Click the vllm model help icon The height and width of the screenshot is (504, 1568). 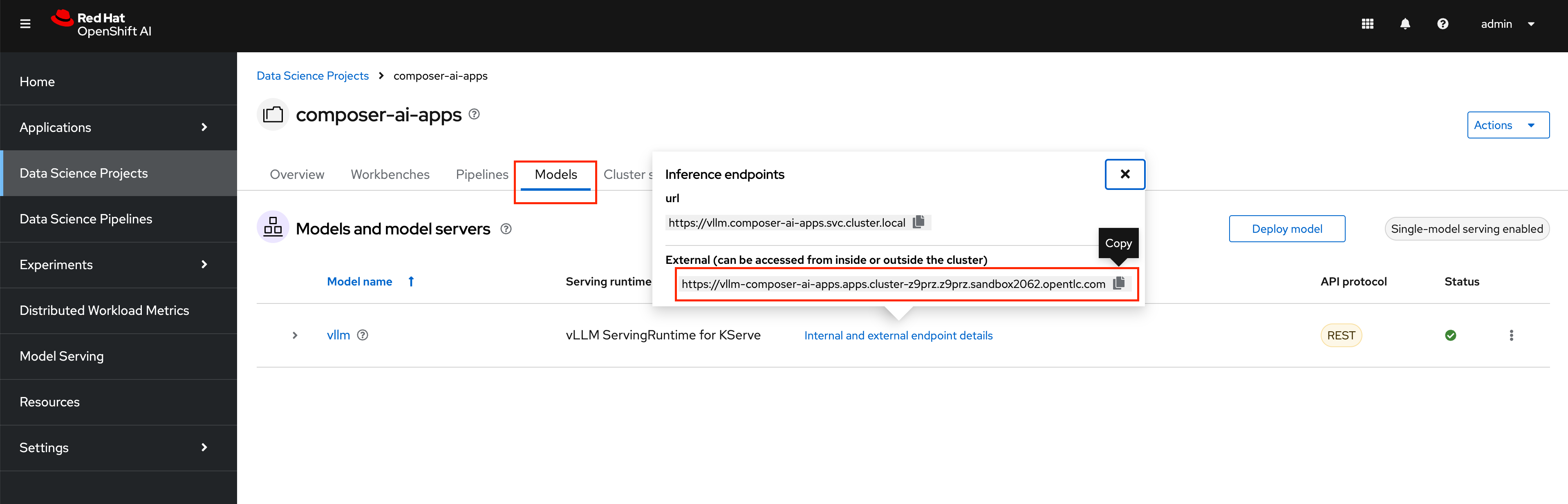tap(363, 335)
